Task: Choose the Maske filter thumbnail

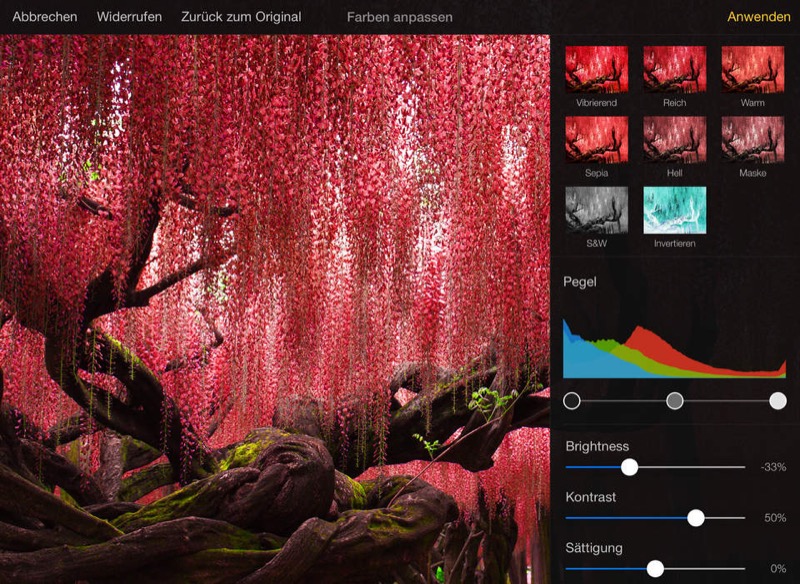Action: coord(752,139)
